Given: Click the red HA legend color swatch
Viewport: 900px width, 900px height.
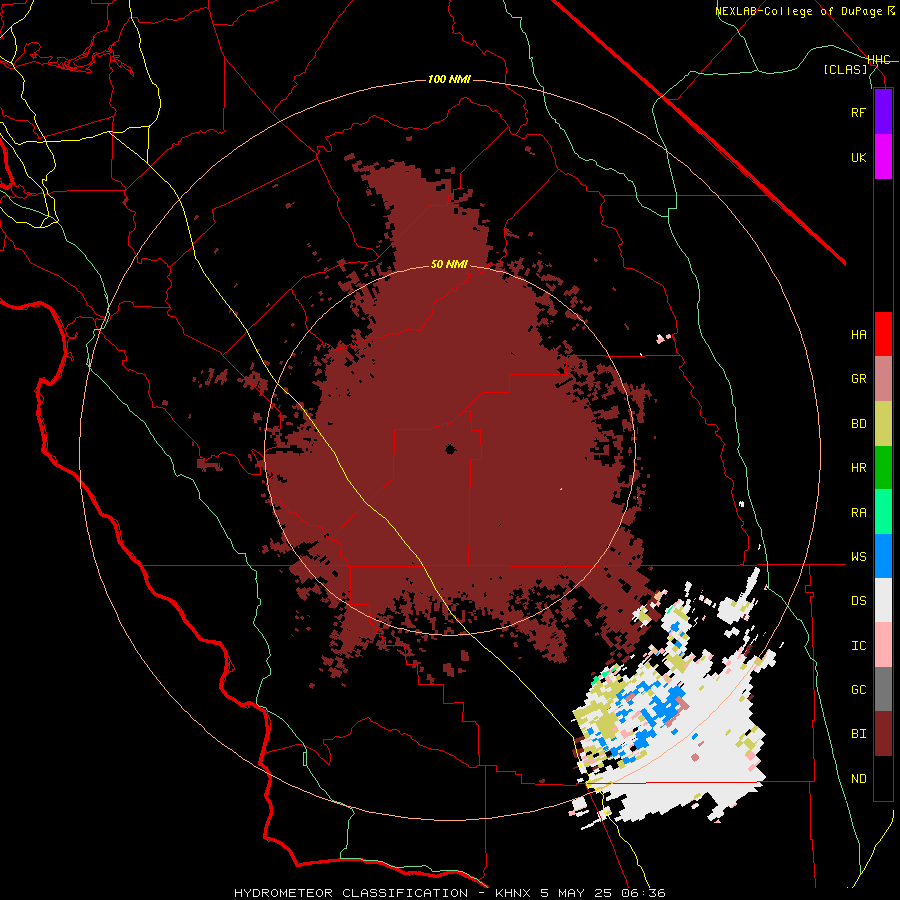Looking at the screenshot, I should click(x=883, y=334).
